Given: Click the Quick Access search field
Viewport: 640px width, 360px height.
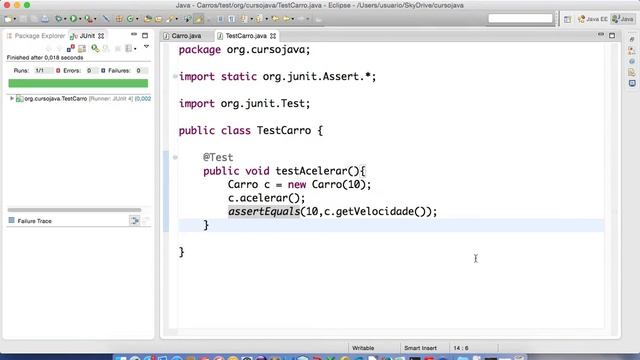Looking at the screenshot, I should tap(520, 18).
